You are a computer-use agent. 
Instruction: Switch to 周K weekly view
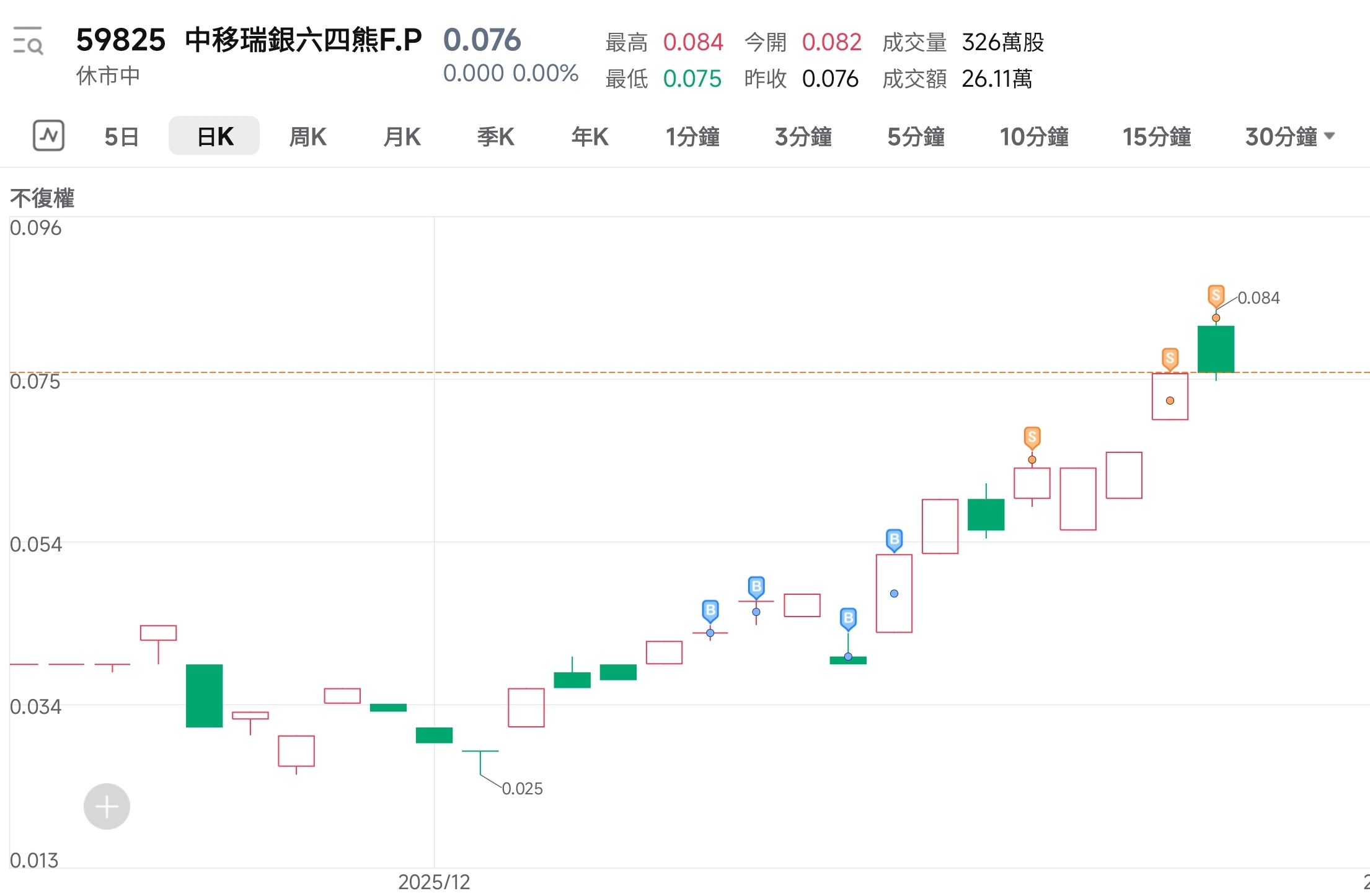(307, 136)
